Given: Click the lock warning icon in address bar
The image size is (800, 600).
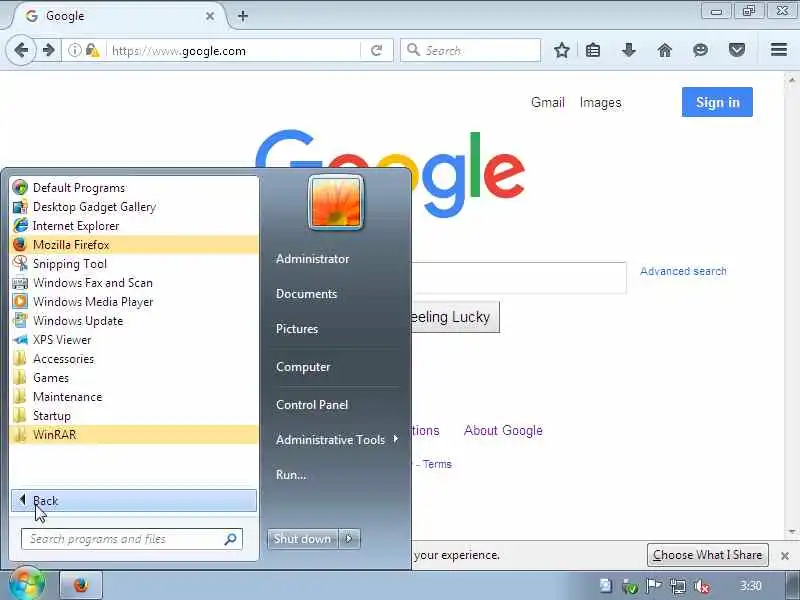Looking at the screenshot, I should coord(92,51).
